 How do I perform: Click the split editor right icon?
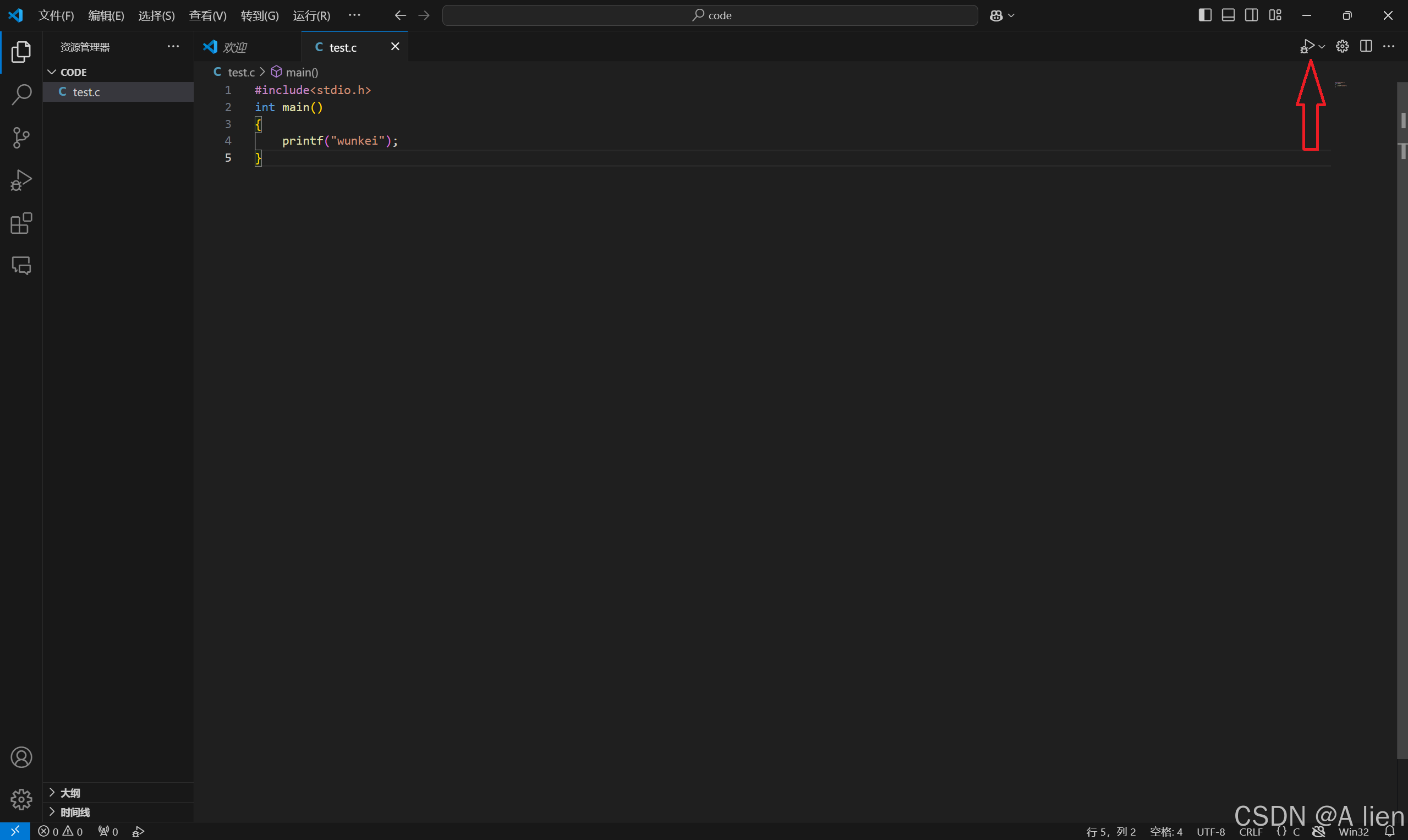tap(1366, 46)
